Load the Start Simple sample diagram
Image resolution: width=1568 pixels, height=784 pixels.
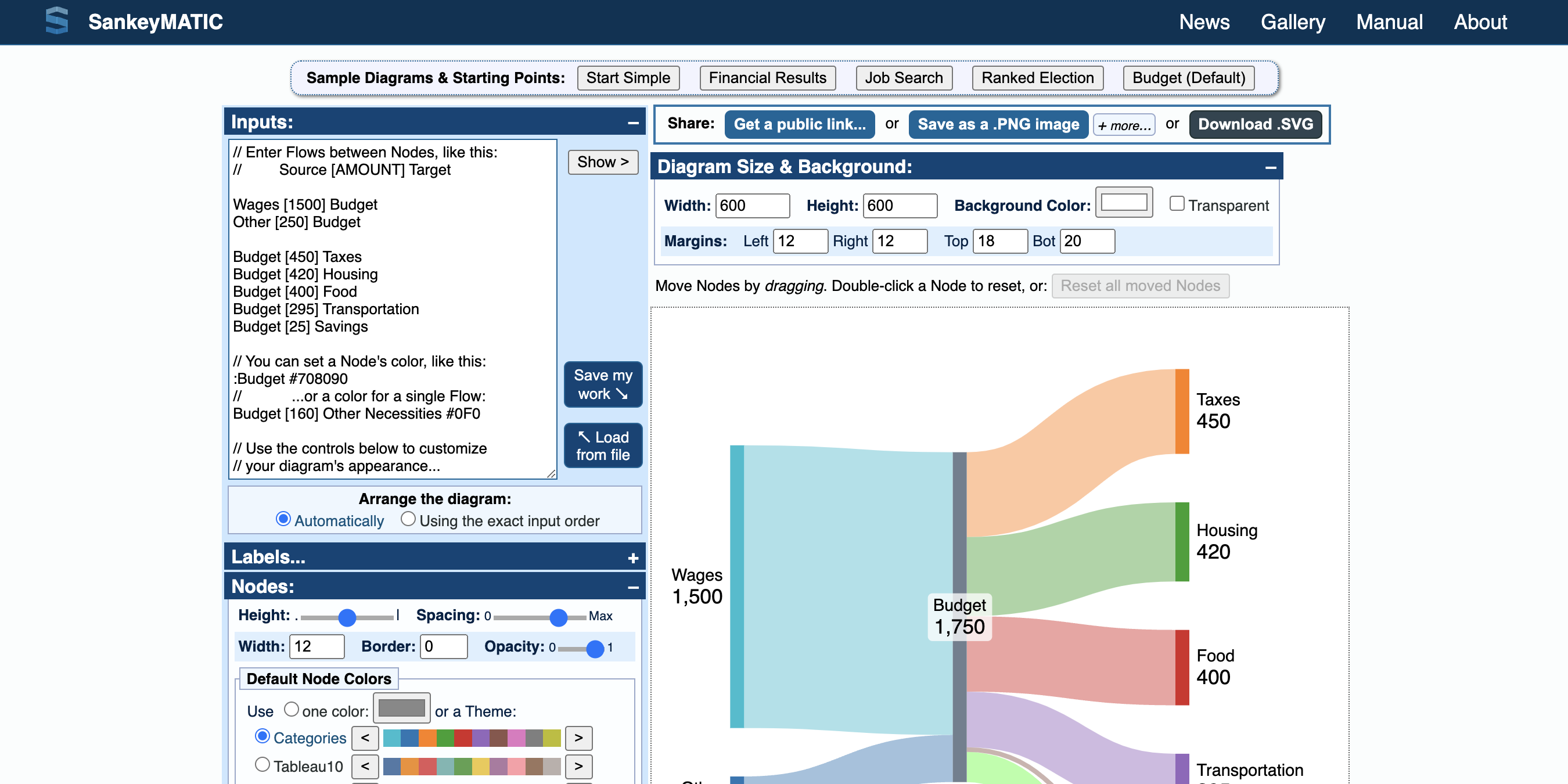628,78
